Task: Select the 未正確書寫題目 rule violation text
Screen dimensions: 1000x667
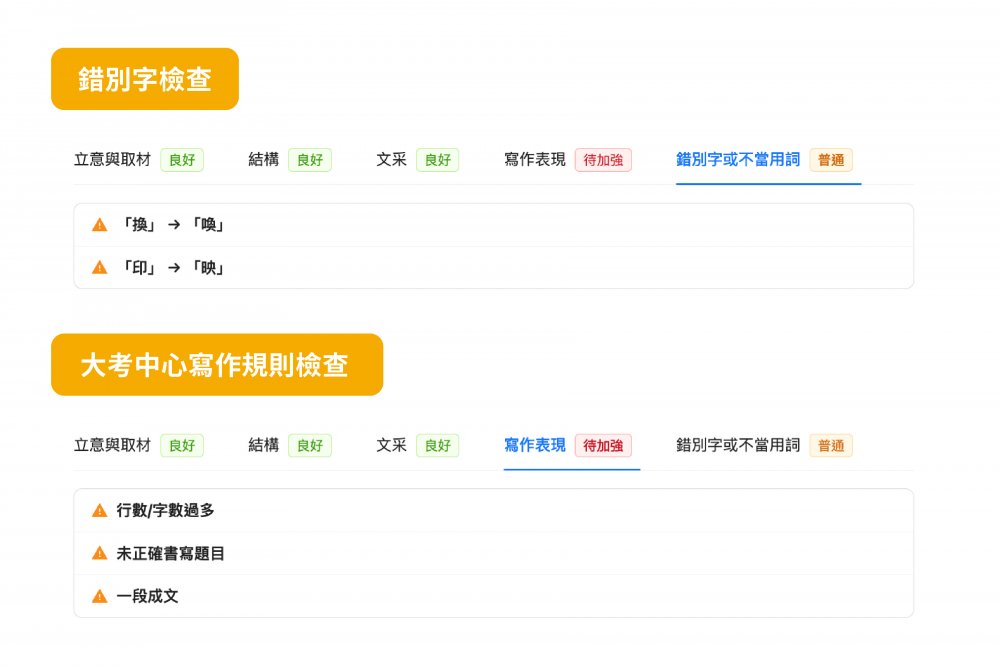Action: pos(171,553)
